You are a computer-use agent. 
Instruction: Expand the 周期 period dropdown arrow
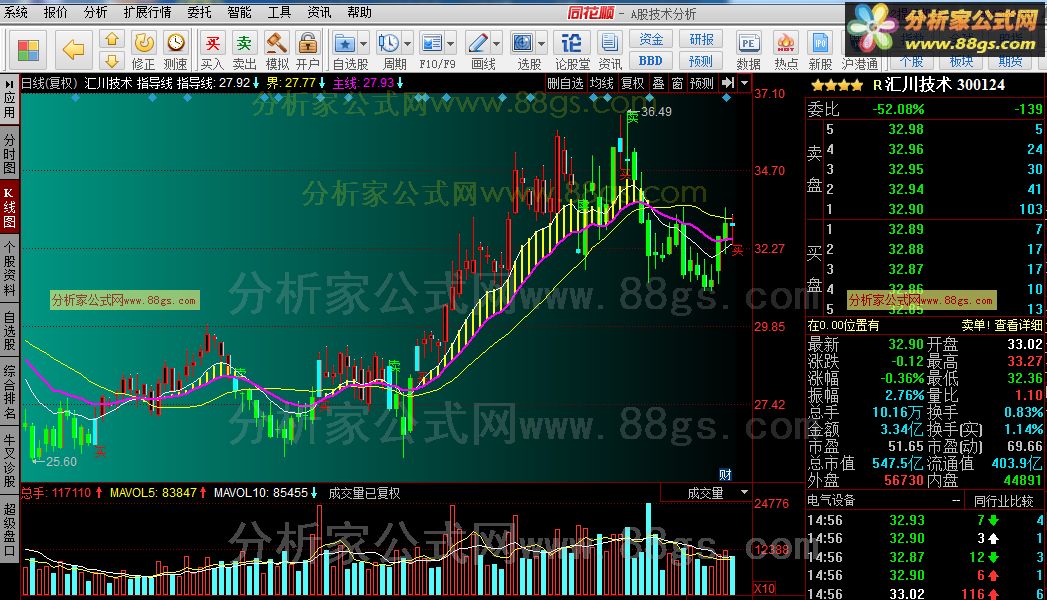(407, 44)
